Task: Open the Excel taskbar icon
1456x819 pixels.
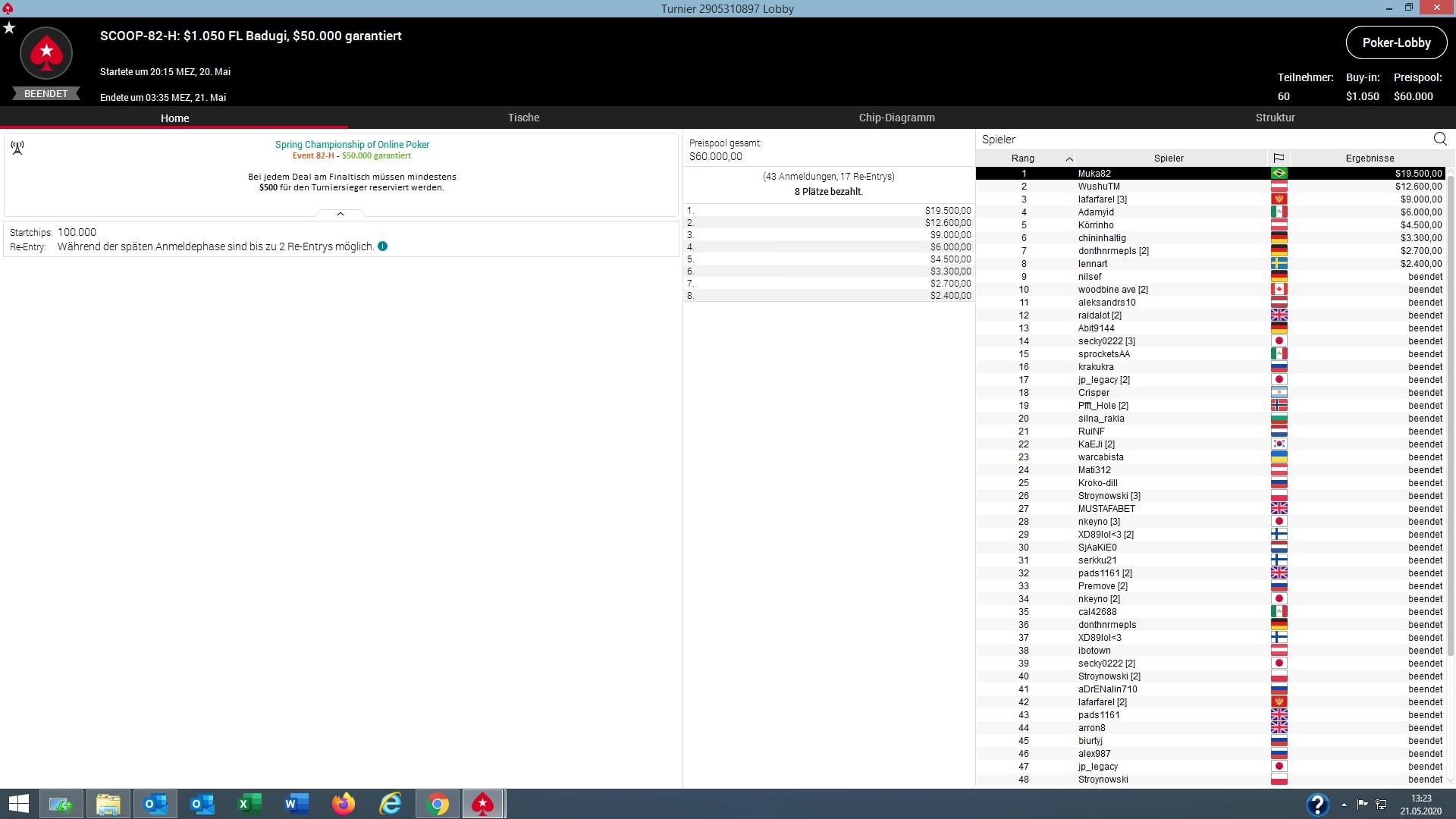Action: 249,804
